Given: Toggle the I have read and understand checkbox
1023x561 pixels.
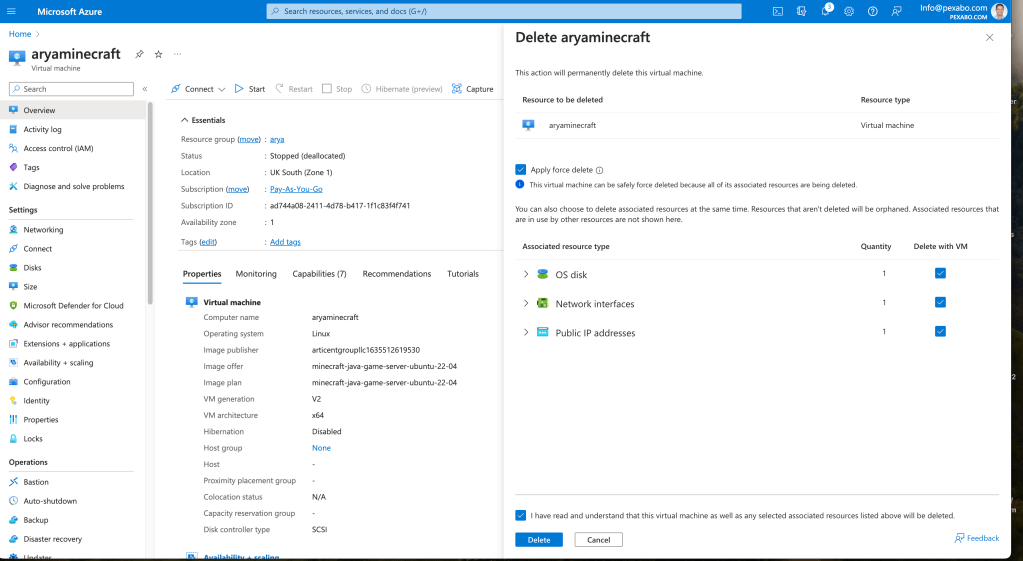Looking at the screenshot, I should click(x=521, y=515).
